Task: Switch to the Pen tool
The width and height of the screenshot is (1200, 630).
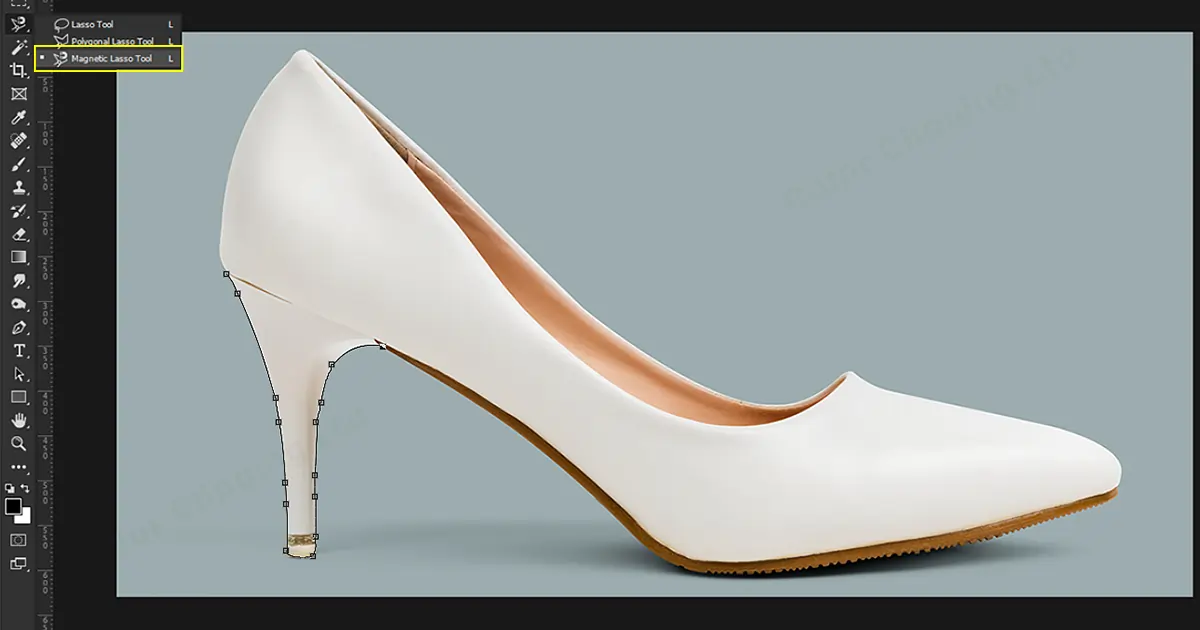Action: (18, 328)
